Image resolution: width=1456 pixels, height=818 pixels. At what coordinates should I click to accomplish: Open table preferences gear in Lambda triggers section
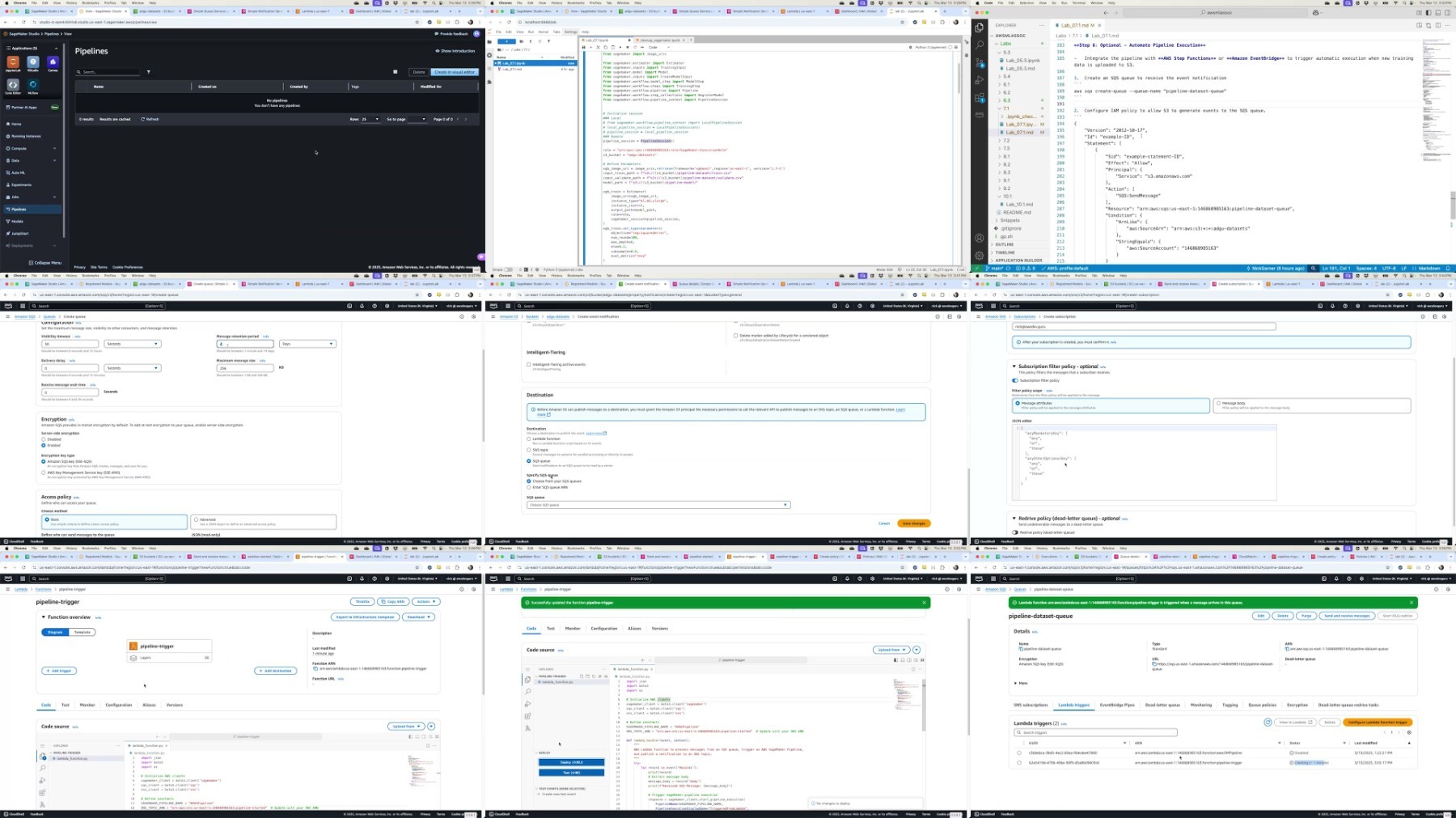point(1409,733)
